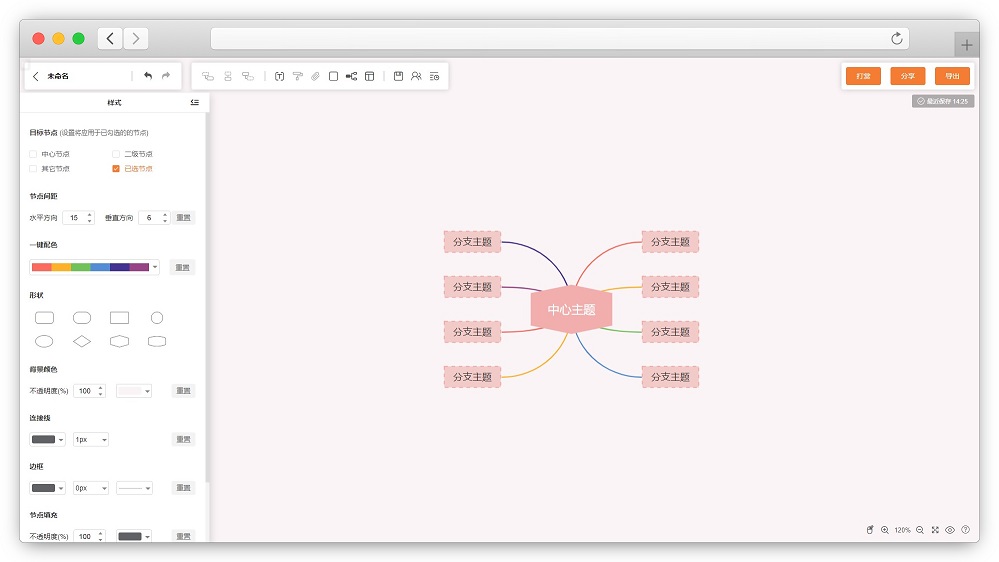Open the 背景颜色 color swatch picker
Screen dimensions: 999x562
[134, 391]
